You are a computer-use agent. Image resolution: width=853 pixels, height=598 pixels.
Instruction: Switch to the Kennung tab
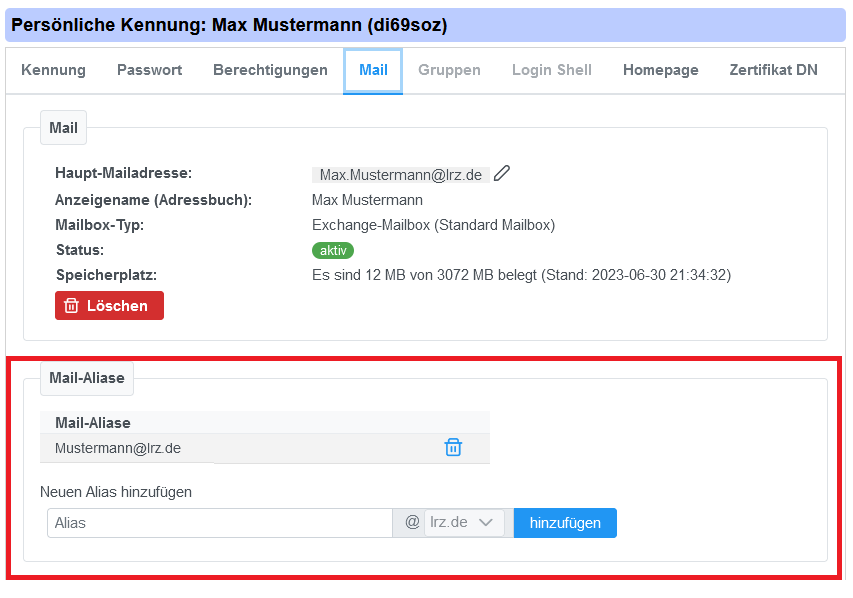53,70
